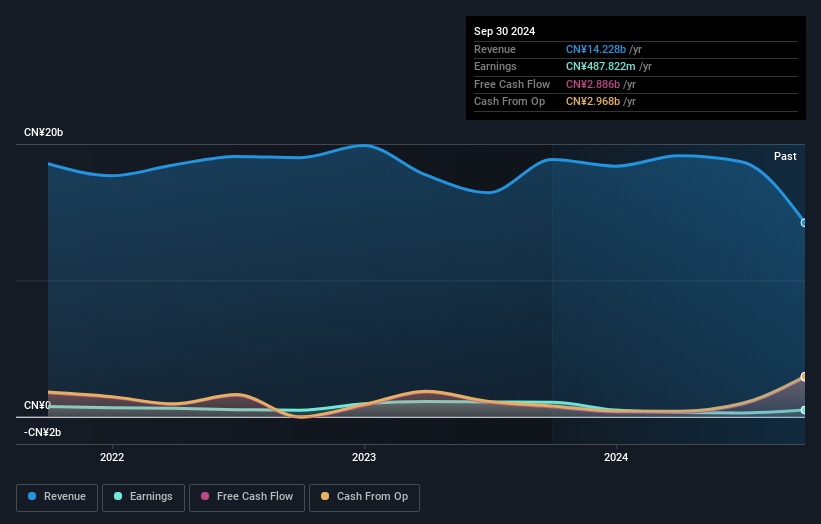Image resolution: width=821 pixels, height=524 pixels.
Task: Click the Free Cash Flow label in tooltip
Action: pyautogui.click(x=512, y=84)
